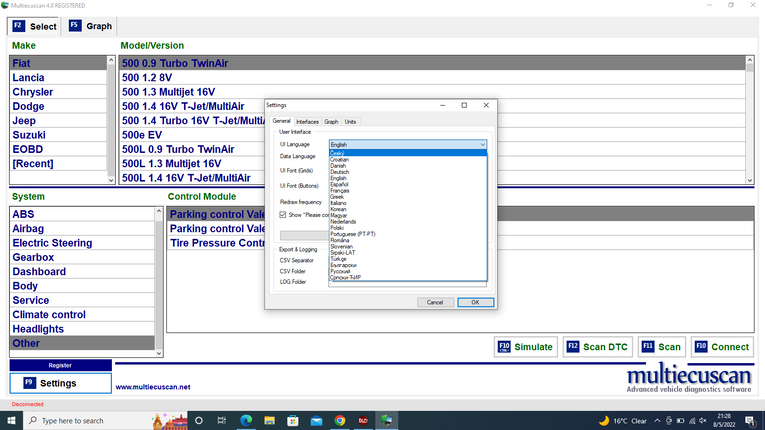
Task: Click the F10 Simulate button
Action: [x=525, y=347]
